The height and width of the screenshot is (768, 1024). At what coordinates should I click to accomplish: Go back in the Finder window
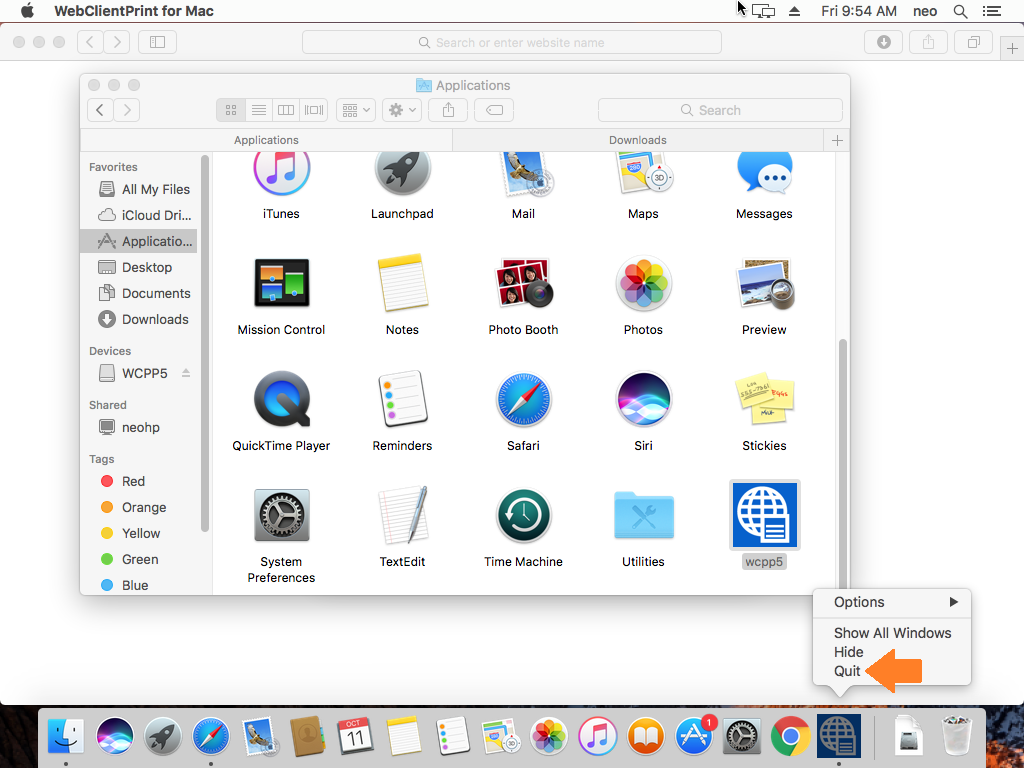pyautogui.click(x=100, y=110)
